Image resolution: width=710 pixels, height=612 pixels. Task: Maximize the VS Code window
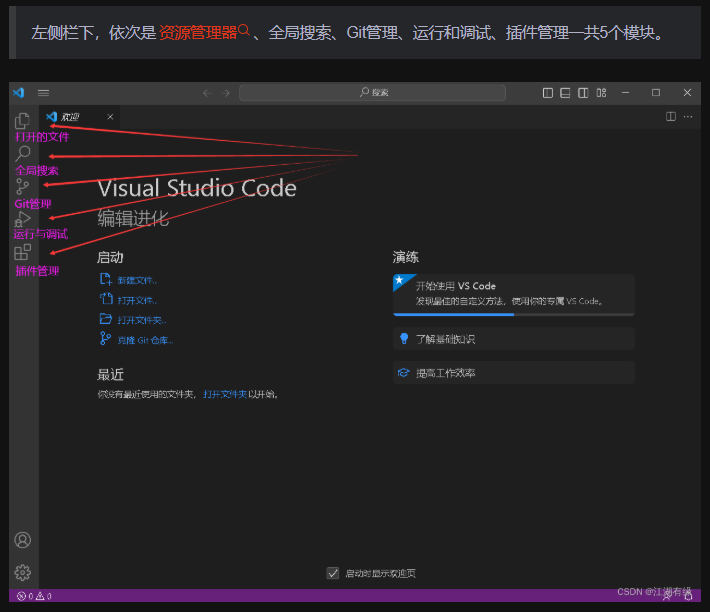[x=656, y=92]
